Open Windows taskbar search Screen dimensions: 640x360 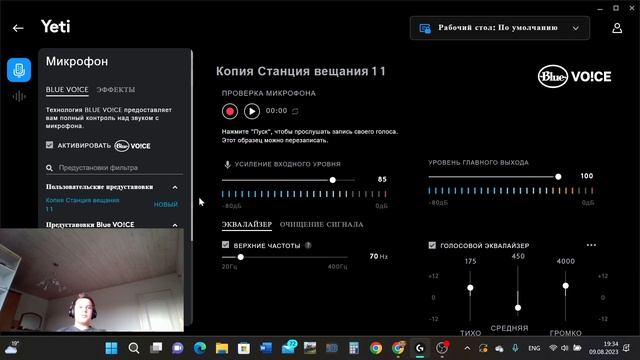(133, 348)
